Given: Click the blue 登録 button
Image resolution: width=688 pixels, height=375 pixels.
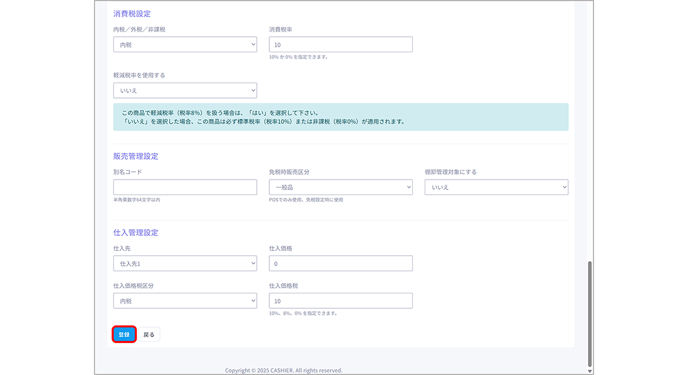Looking at the screenshot, I should (124, 335).
